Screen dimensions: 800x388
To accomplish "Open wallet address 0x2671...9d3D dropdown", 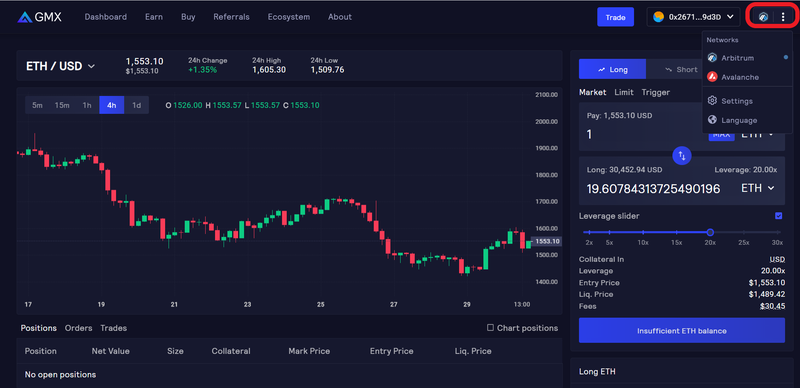I will tap(693, 17).
